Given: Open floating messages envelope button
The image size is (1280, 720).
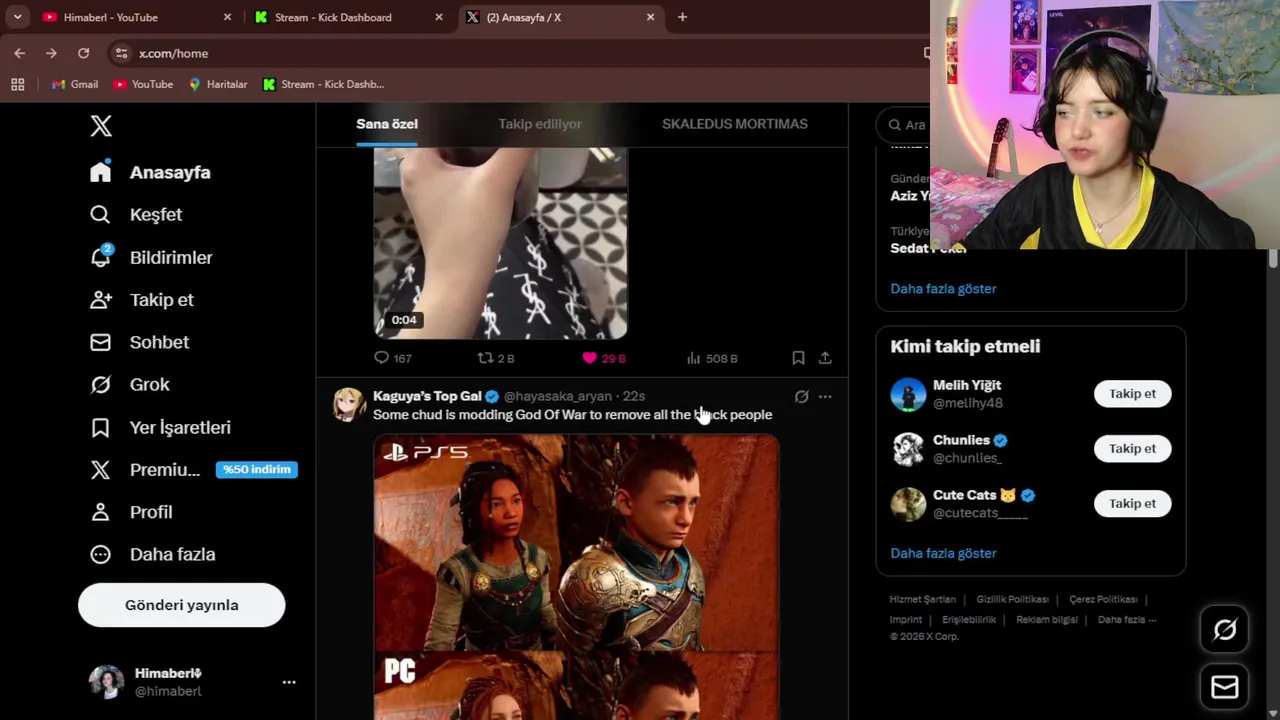Looking at the screenshot, I should click(1225, 687).
